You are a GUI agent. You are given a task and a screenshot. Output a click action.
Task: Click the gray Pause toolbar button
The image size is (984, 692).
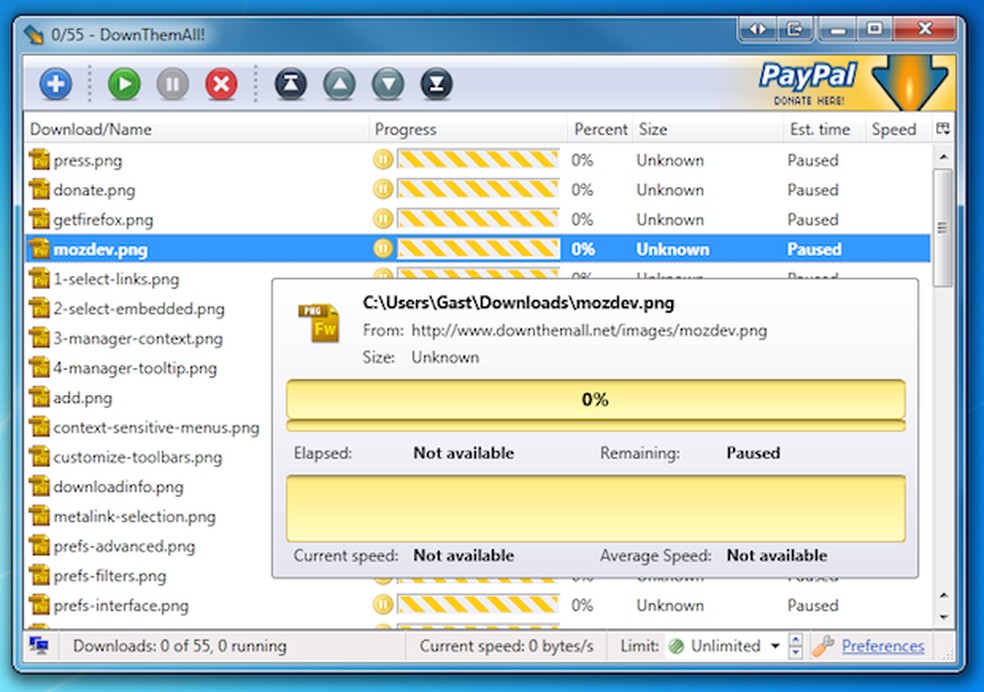click(173, 84)
